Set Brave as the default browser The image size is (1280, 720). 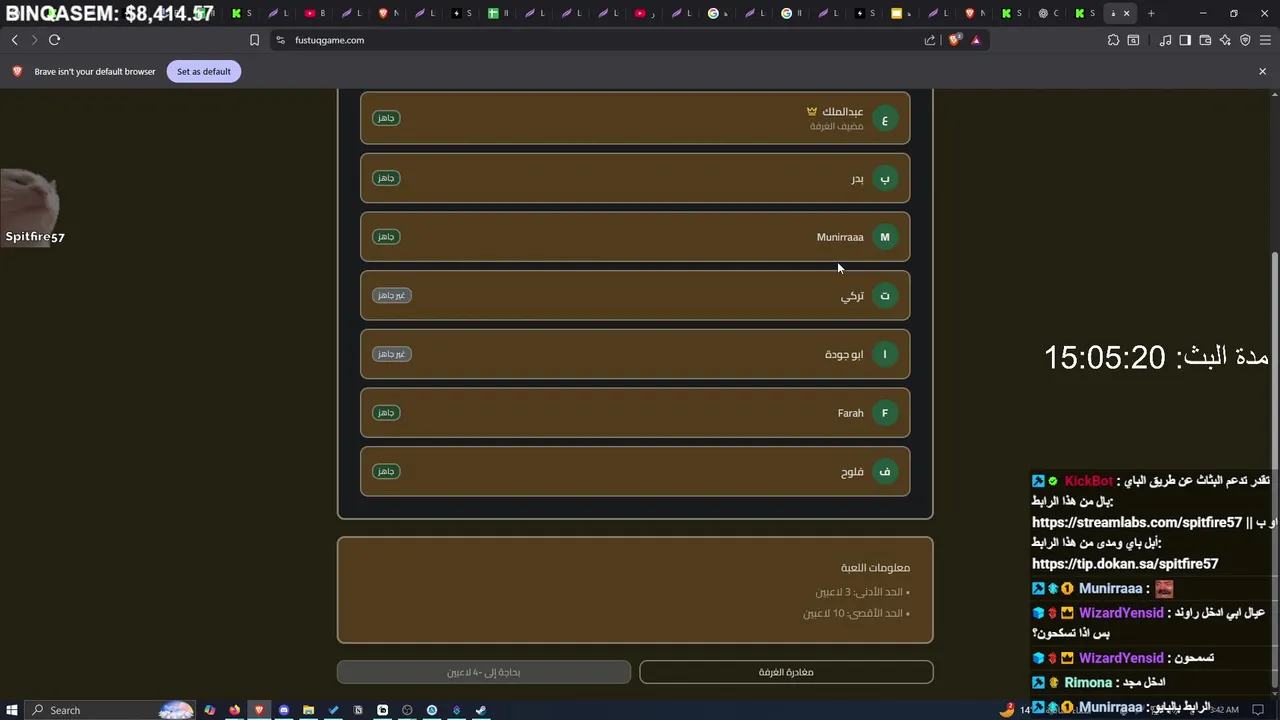(x=204, y=71)
